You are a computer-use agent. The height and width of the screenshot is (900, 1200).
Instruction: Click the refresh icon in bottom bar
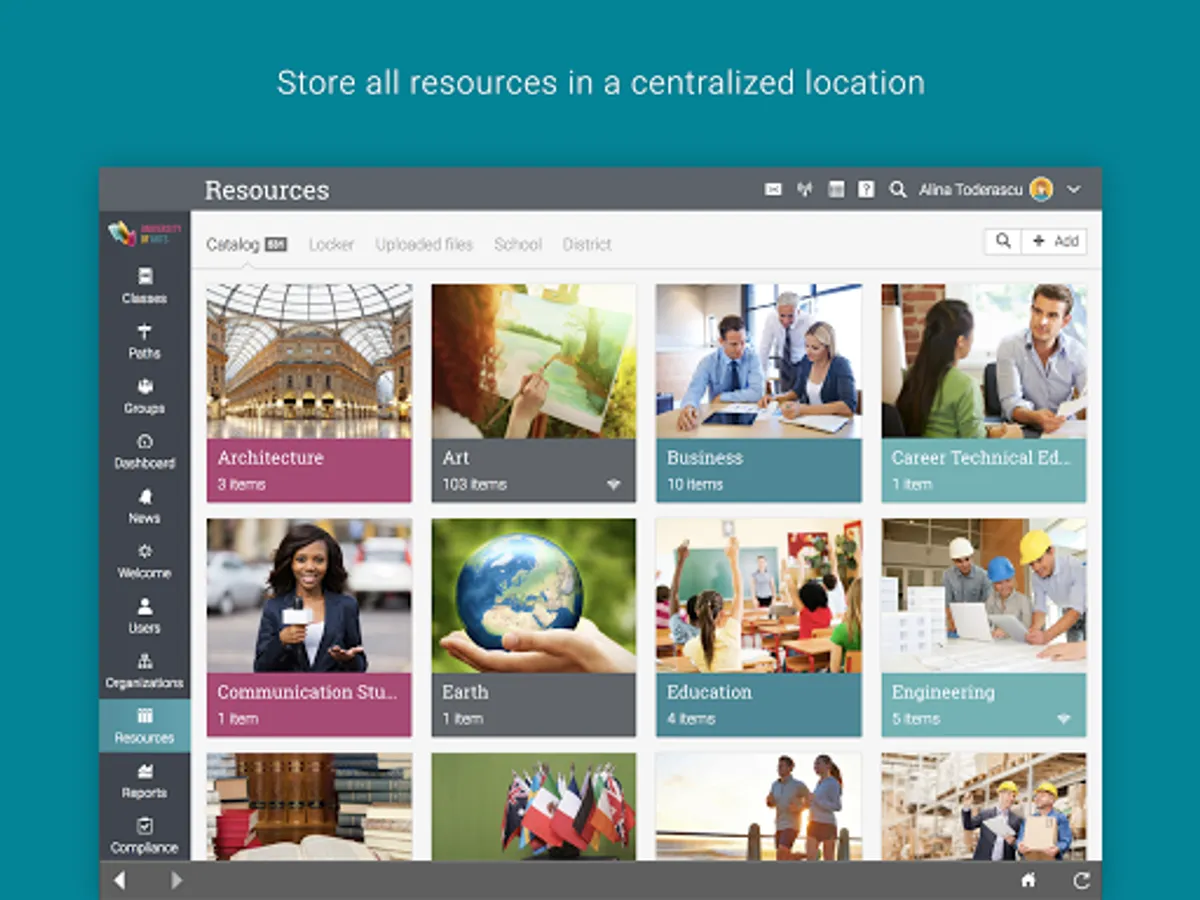[1081, 880]
